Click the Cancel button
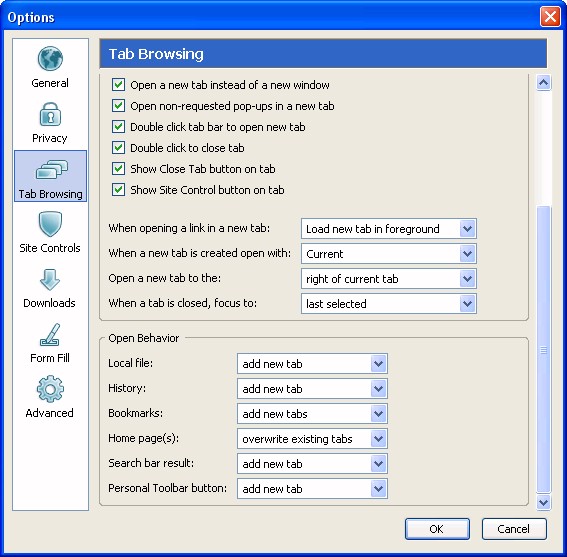The image size is (567, 557). point(514,529)
